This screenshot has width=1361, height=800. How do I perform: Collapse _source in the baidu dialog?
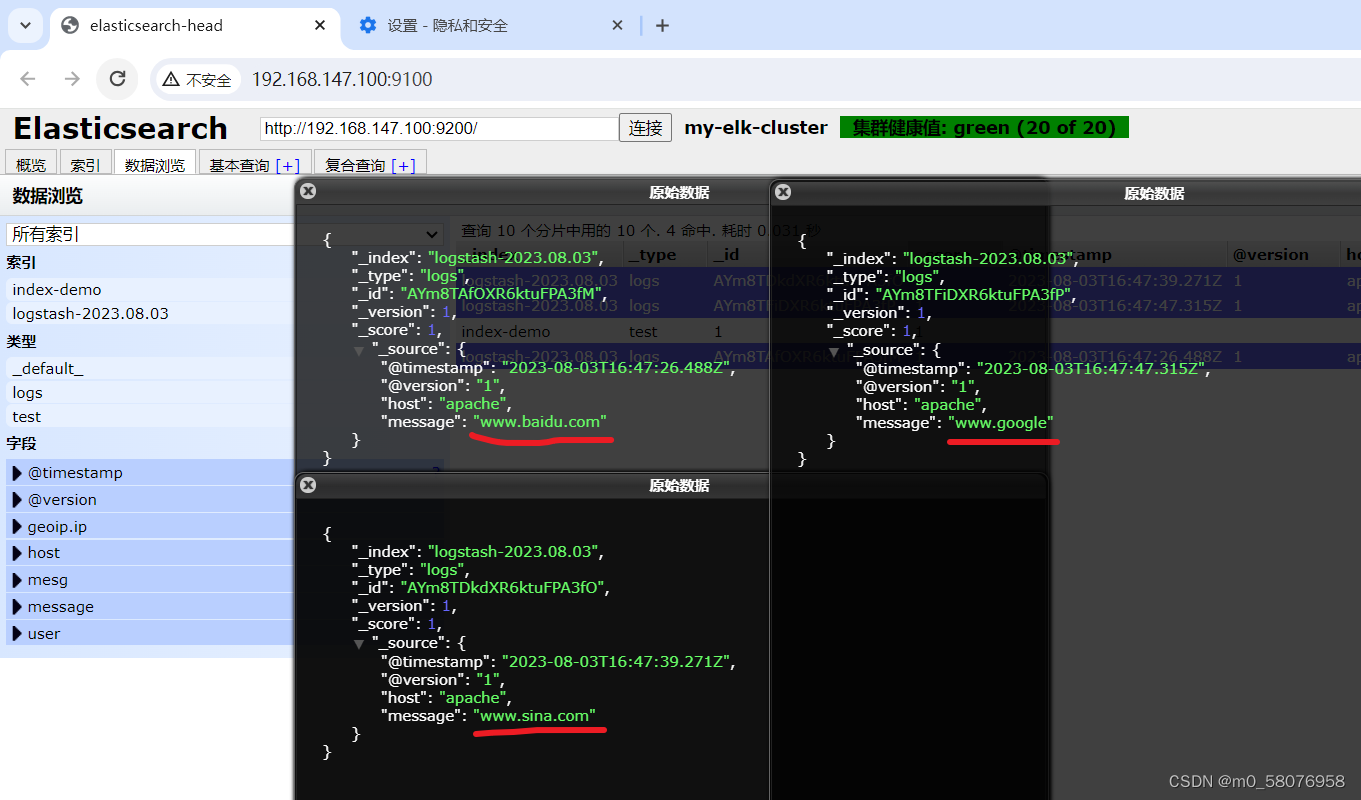pyautogui.click(x=359, y=350)
